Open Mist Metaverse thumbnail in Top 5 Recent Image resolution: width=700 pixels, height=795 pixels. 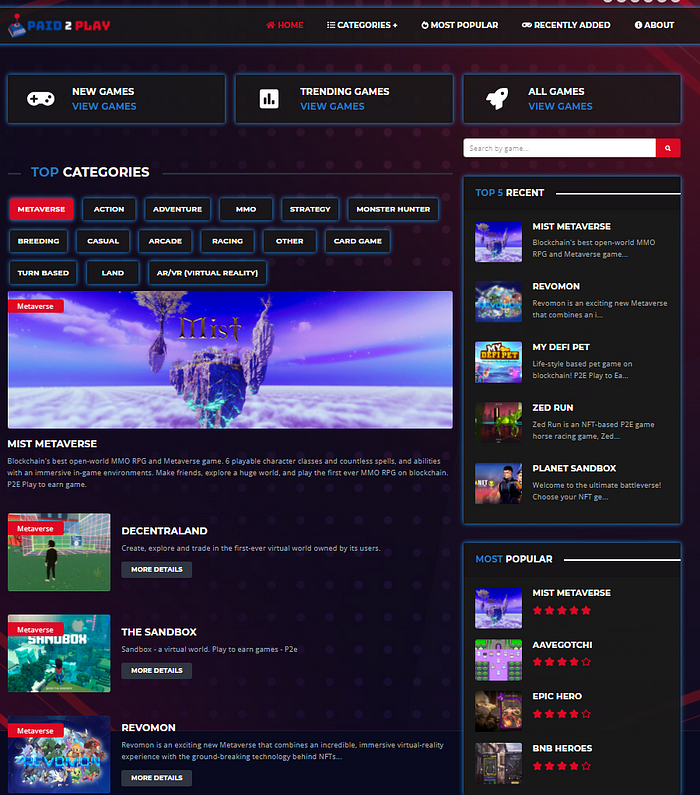click(498, 242)
